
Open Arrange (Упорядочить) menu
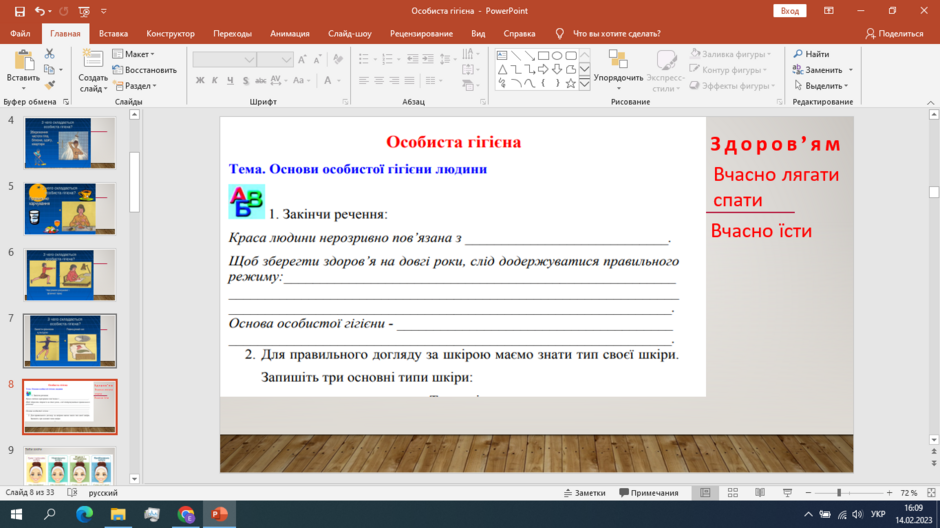618,71
